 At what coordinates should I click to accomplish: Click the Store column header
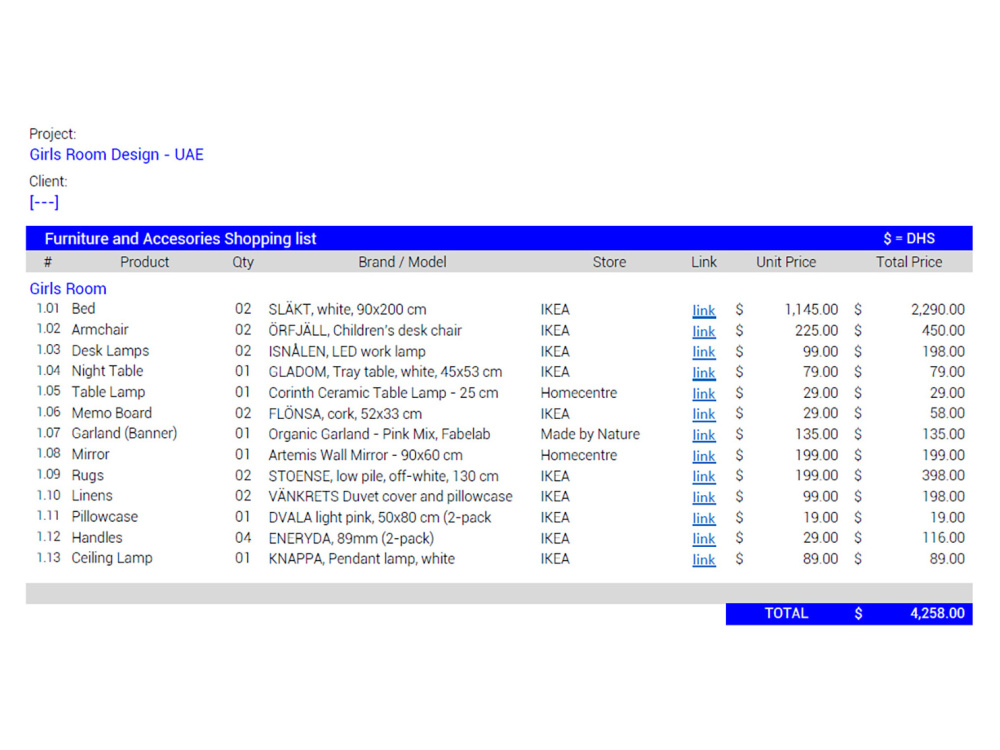(609, 262)
